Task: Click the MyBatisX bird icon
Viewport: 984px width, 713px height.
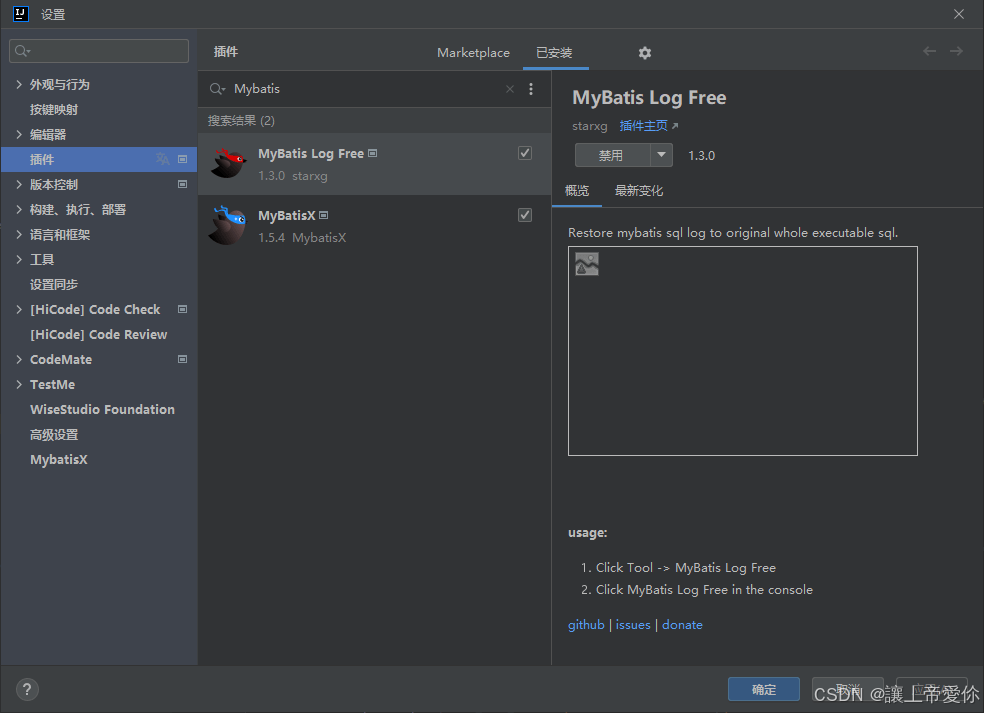Action: [228, 225]
